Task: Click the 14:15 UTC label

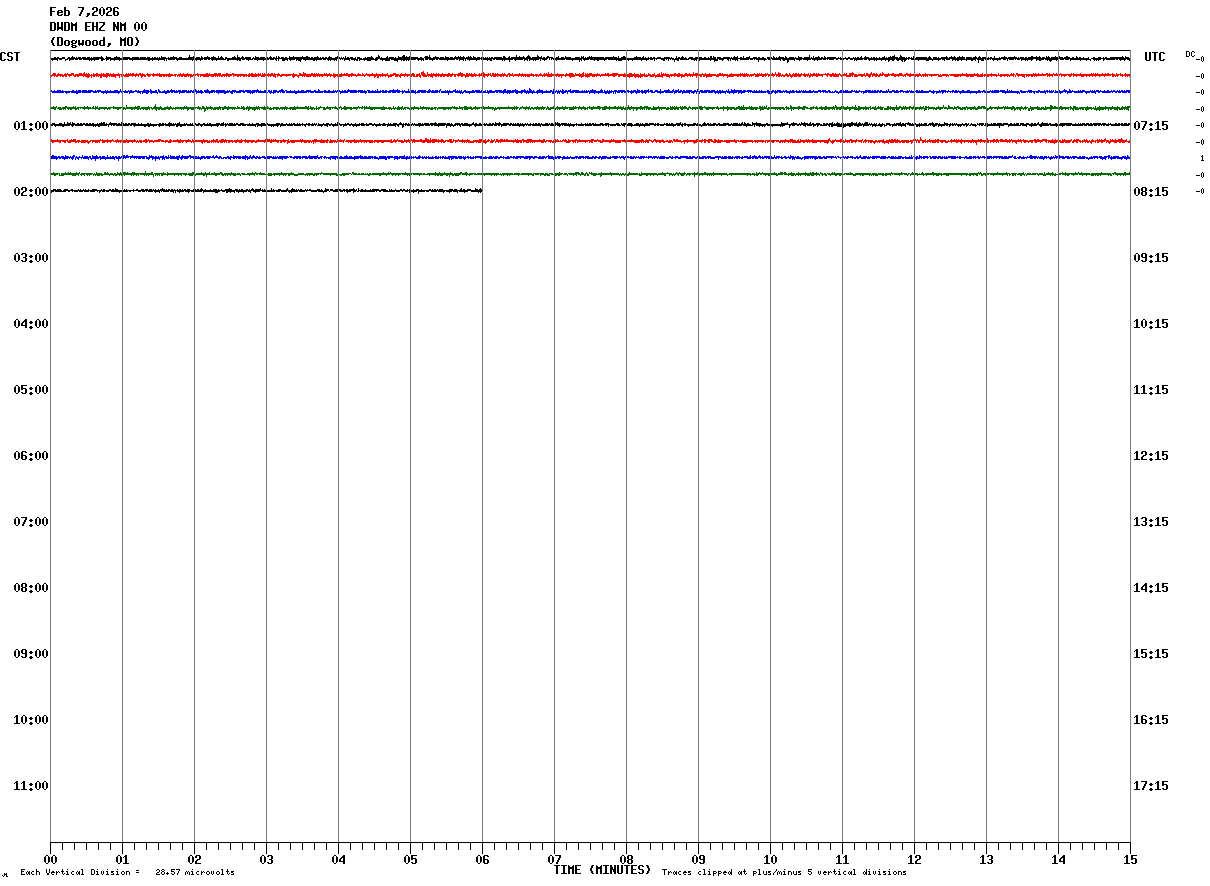Action: pos(1151,588)
